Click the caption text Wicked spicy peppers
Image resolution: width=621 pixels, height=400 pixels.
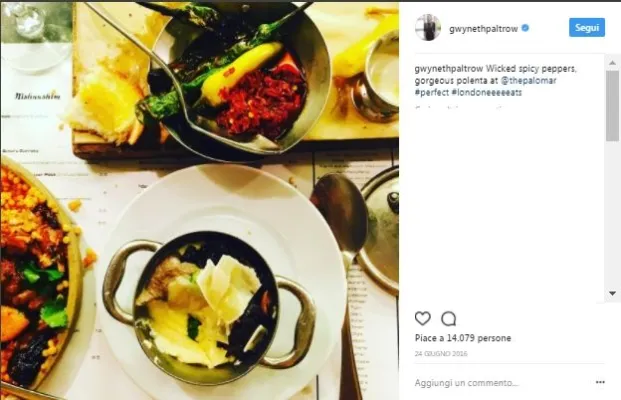point(531,69)
